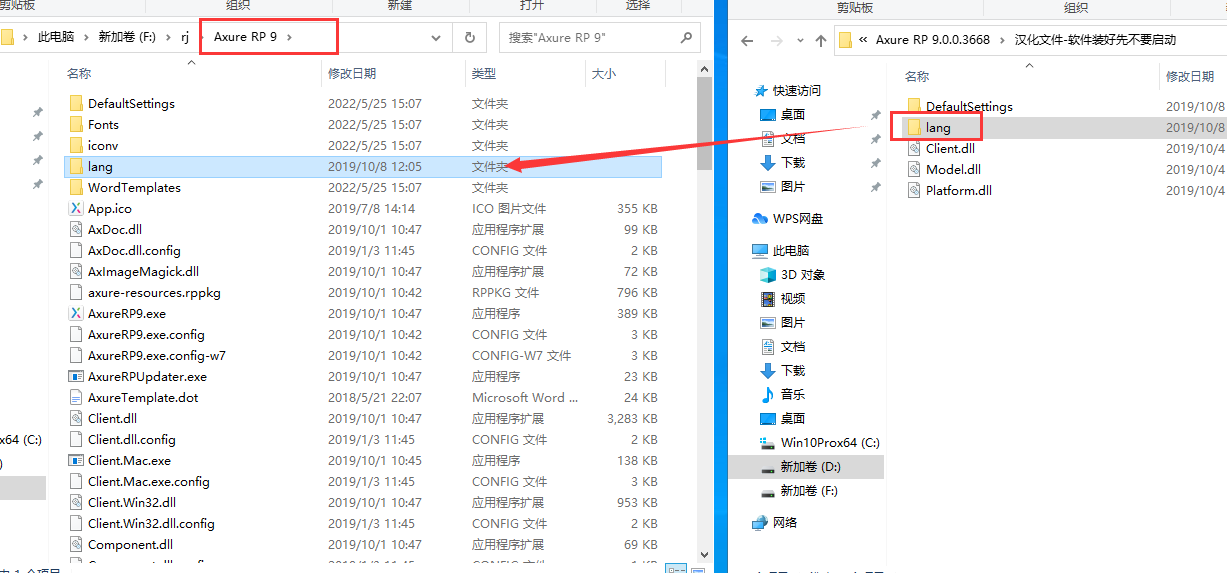Click the Platform.dll icon in right window
Screen dimensions: 1227x573
click(x=914, y=191)
